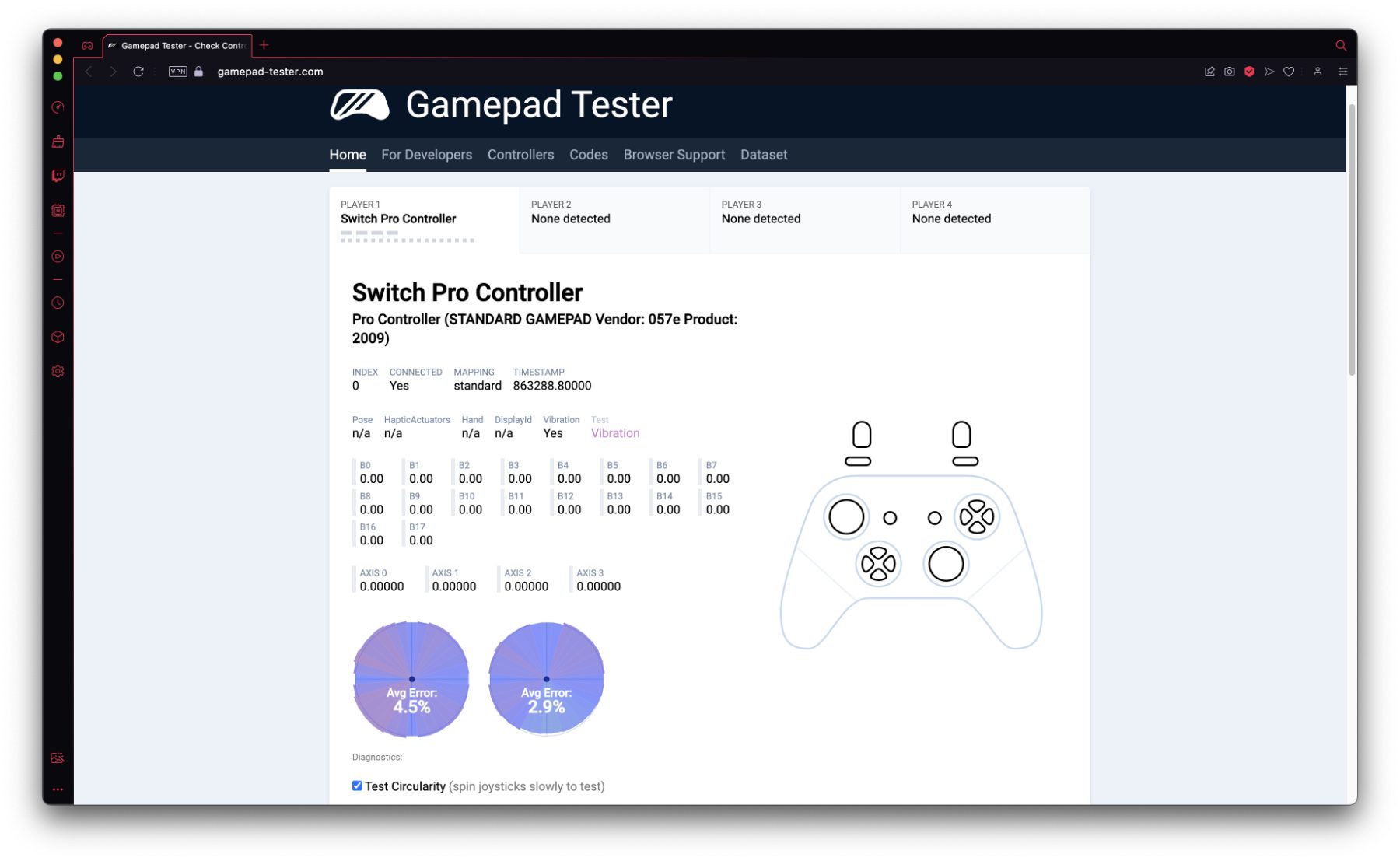Open History clock icon in sidebar
The height and width of the screenshot is (861, 1400).
point(58,303)
